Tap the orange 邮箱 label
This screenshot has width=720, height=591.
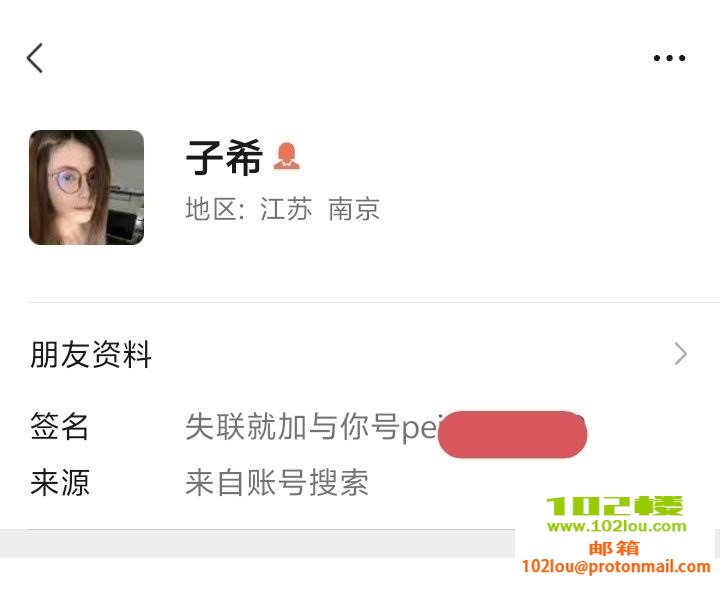tap(614, 547)
